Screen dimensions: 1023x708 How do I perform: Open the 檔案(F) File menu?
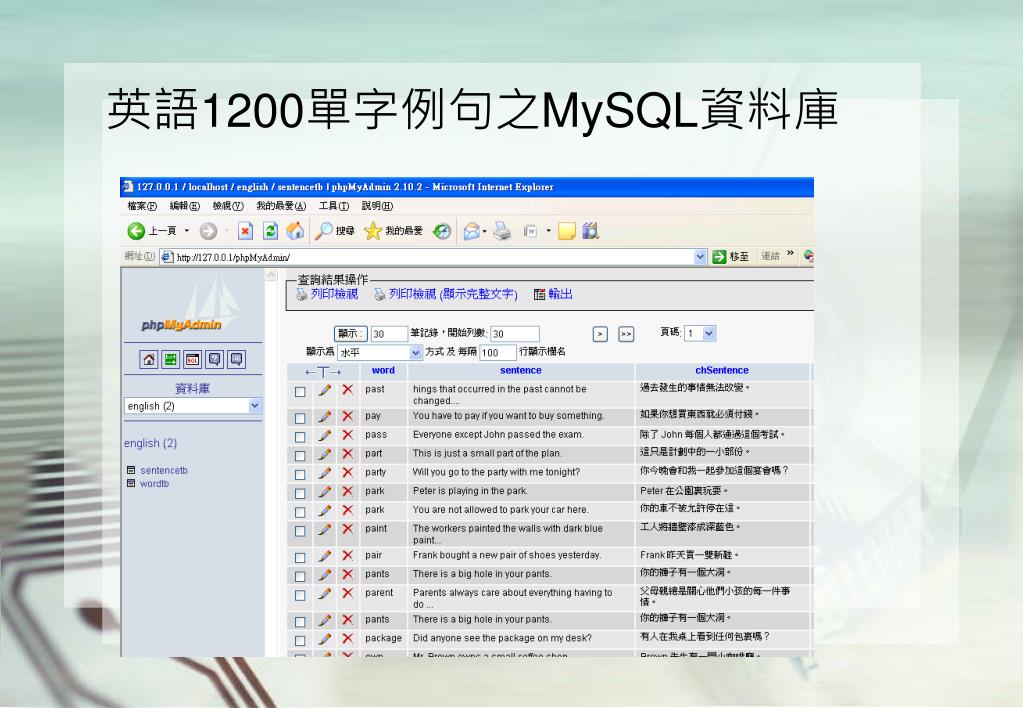click(142, 206)
